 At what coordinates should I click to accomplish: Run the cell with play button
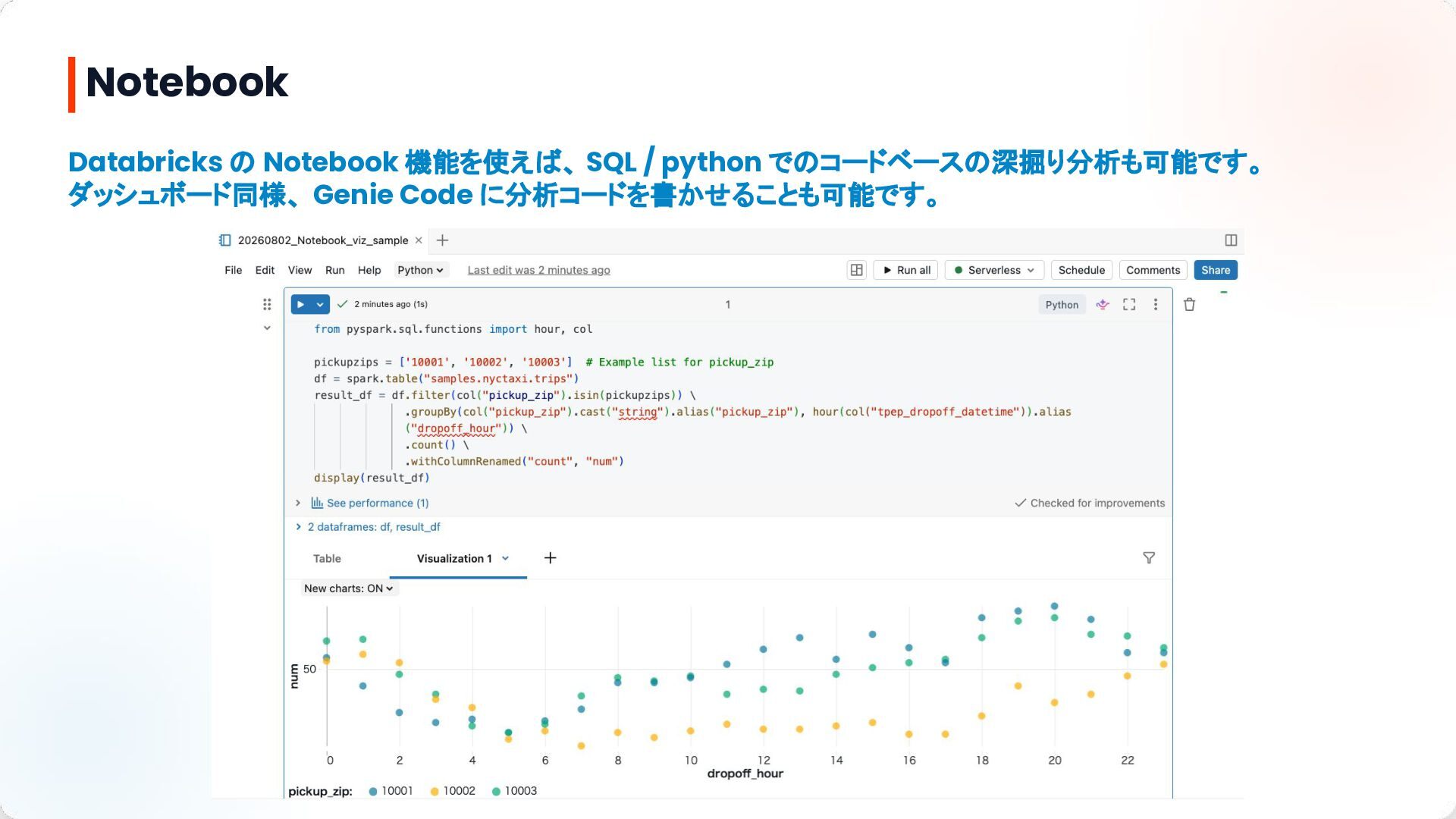[301, 304]
